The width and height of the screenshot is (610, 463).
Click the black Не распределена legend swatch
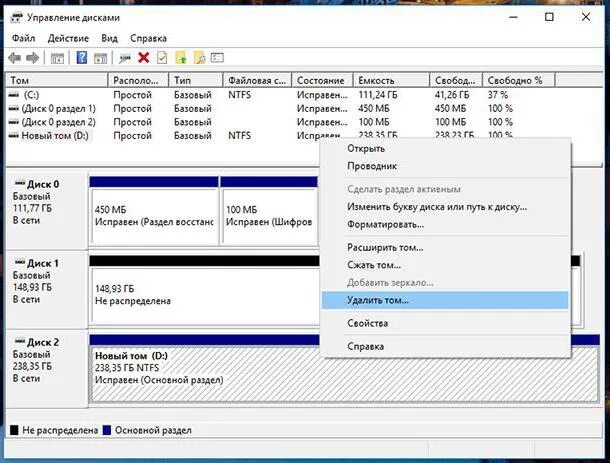point(14,430)
